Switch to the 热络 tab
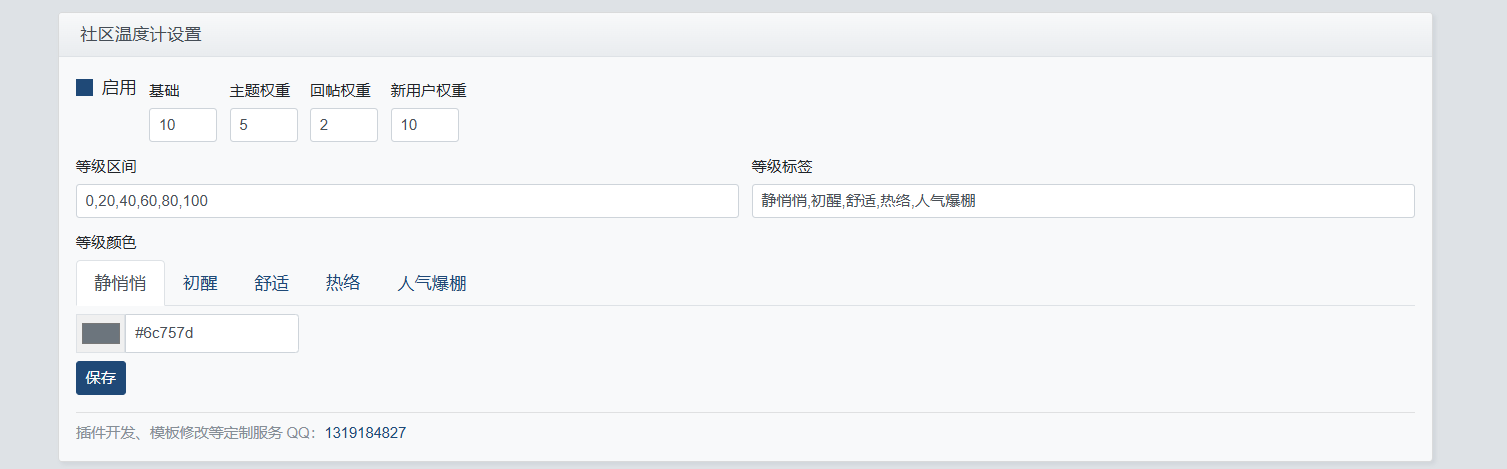The height and width of the screenshot is (469, 1507). 343,283
